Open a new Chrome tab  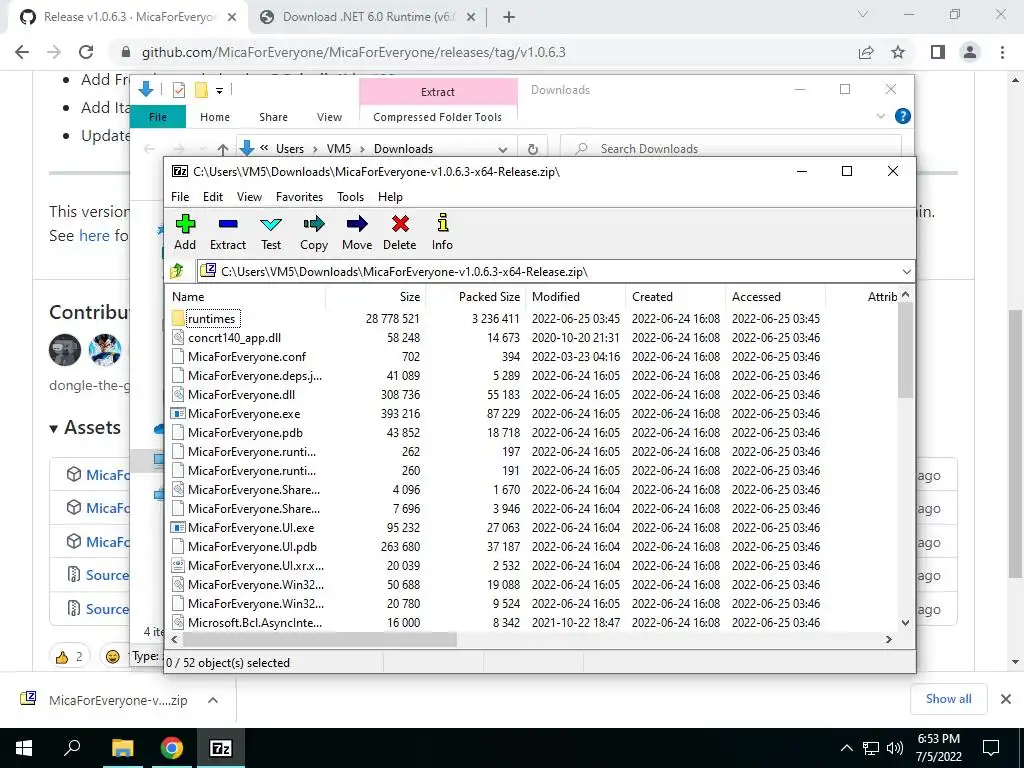click(x=509, y=17)
